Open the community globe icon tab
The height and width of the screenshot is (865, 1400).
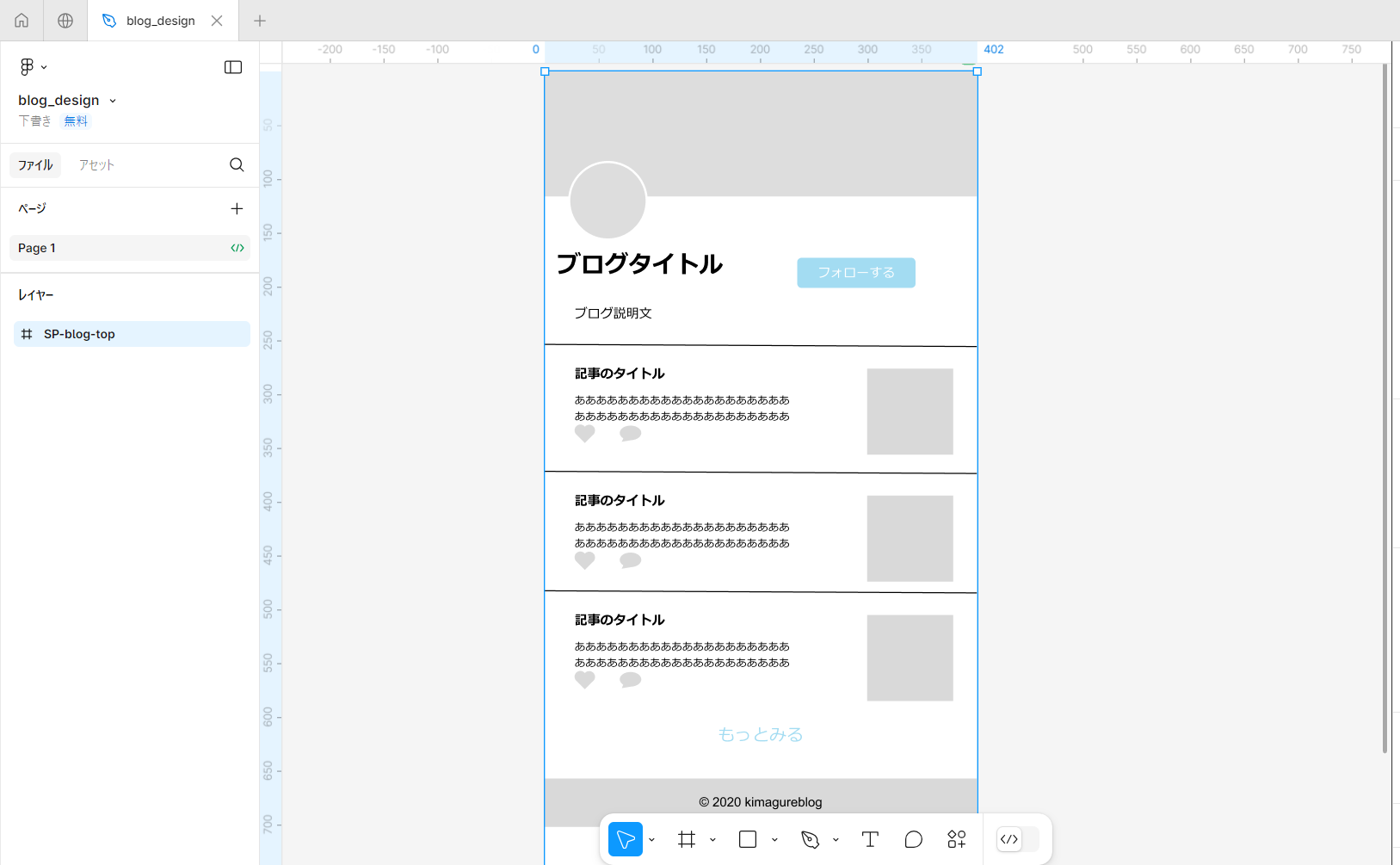click(65, 21)
